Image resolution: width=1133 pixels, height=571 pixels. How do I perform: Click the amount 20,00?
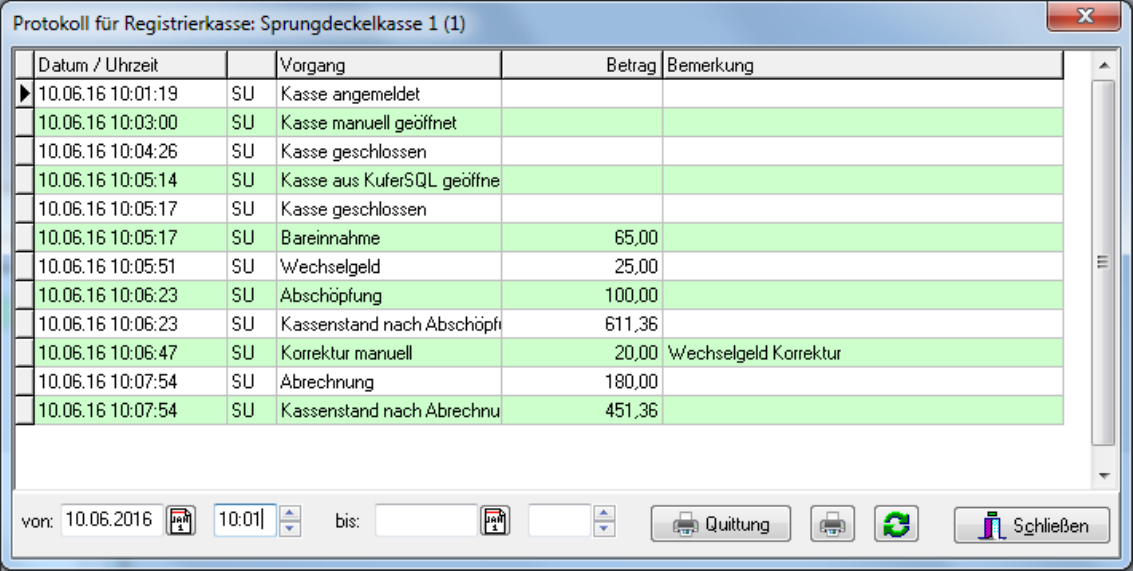(x=637, y=353)
